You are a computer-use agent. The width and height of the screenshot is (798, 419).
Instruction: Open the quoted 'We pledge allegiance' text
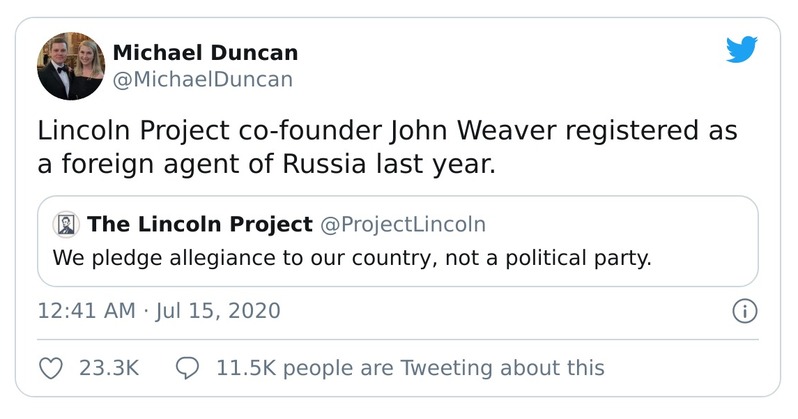click(351, 257)
